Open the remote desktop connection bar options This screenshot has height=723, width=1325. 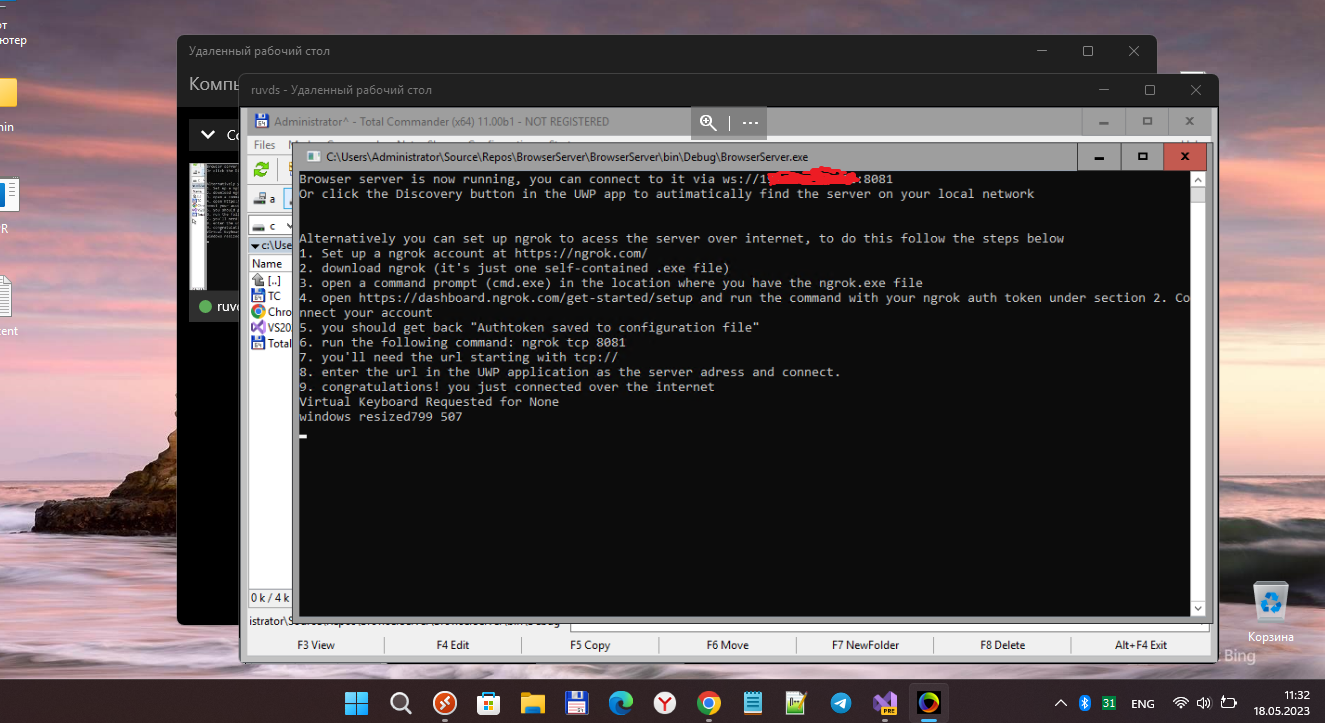[751, 123]
